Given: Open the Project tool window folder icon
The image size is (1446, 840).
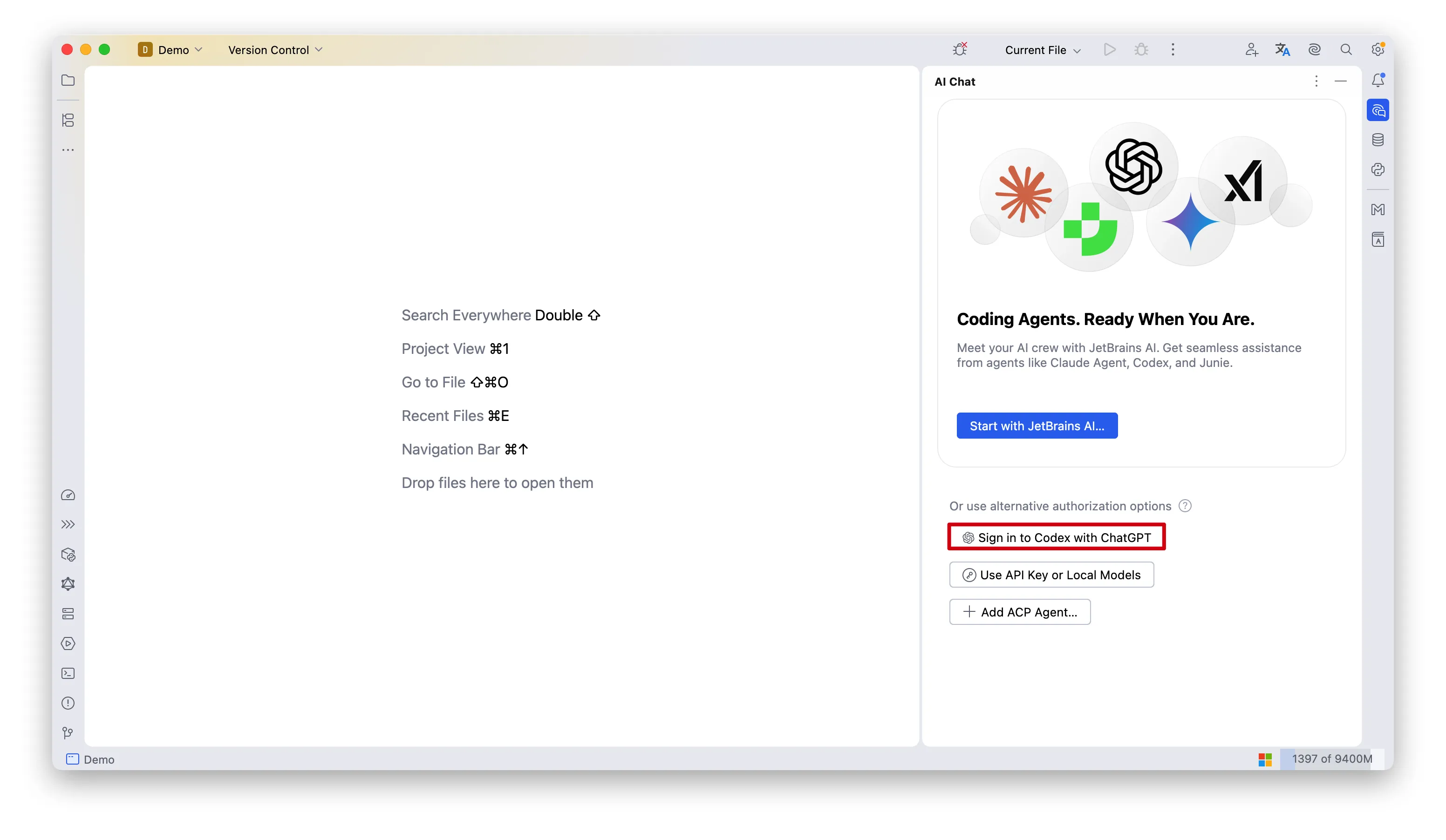Looking at the screenshot, I should [x=68, y=80].
